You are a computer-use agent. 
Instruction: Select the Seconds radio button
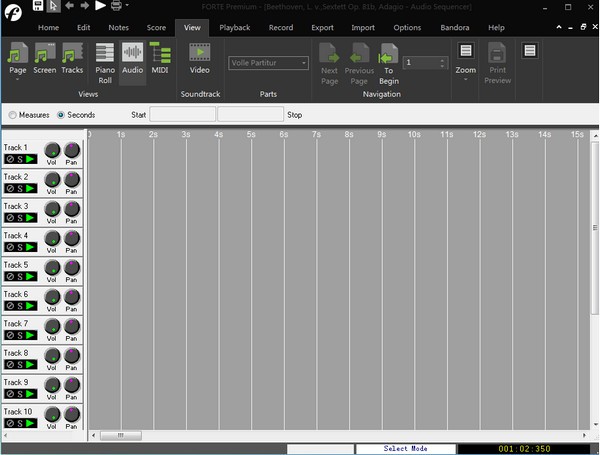(x=61, y=115)
